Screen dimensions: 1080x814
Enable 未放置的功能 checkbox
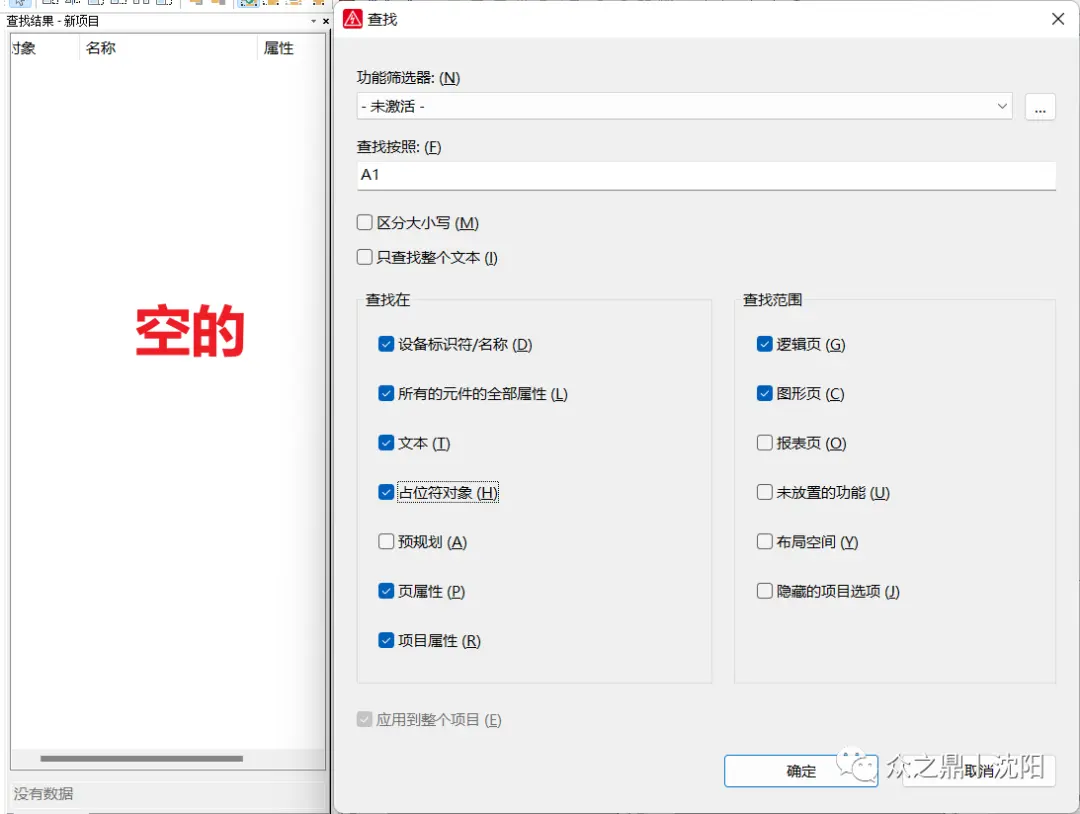(x=765, y=492)
